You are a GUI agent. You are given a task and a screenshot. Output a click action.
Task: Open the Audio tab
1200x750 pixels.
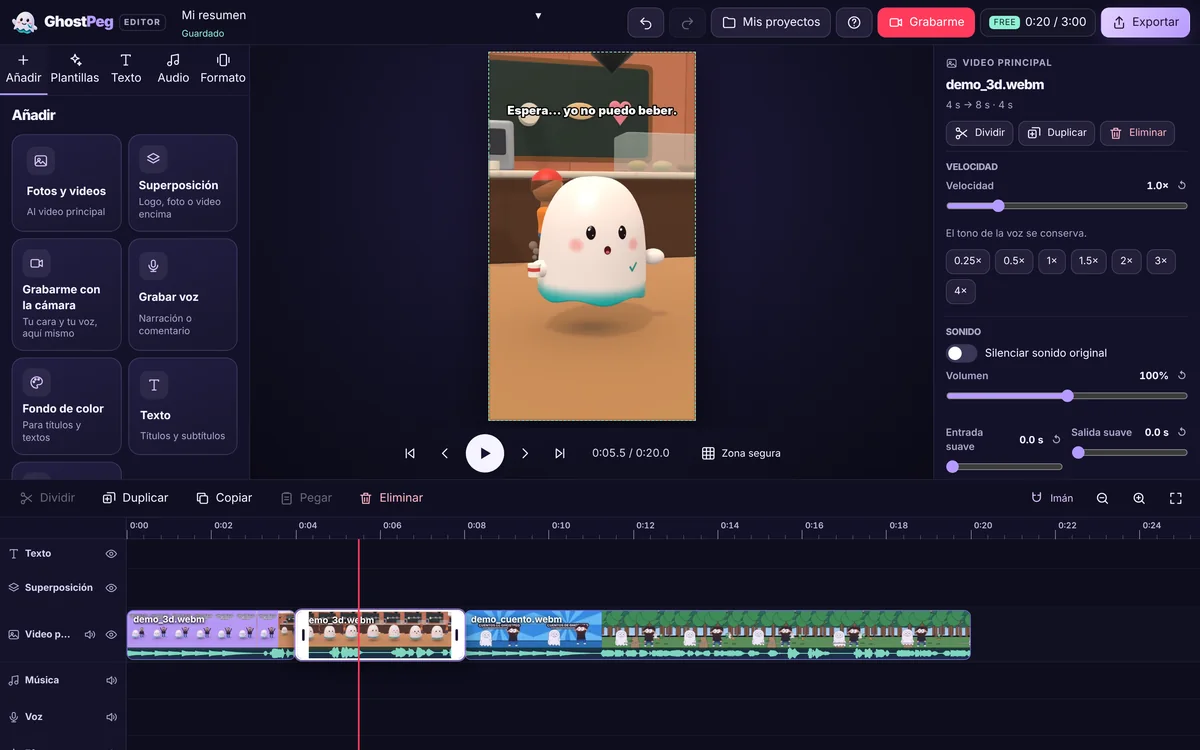(x=173, y=69)
